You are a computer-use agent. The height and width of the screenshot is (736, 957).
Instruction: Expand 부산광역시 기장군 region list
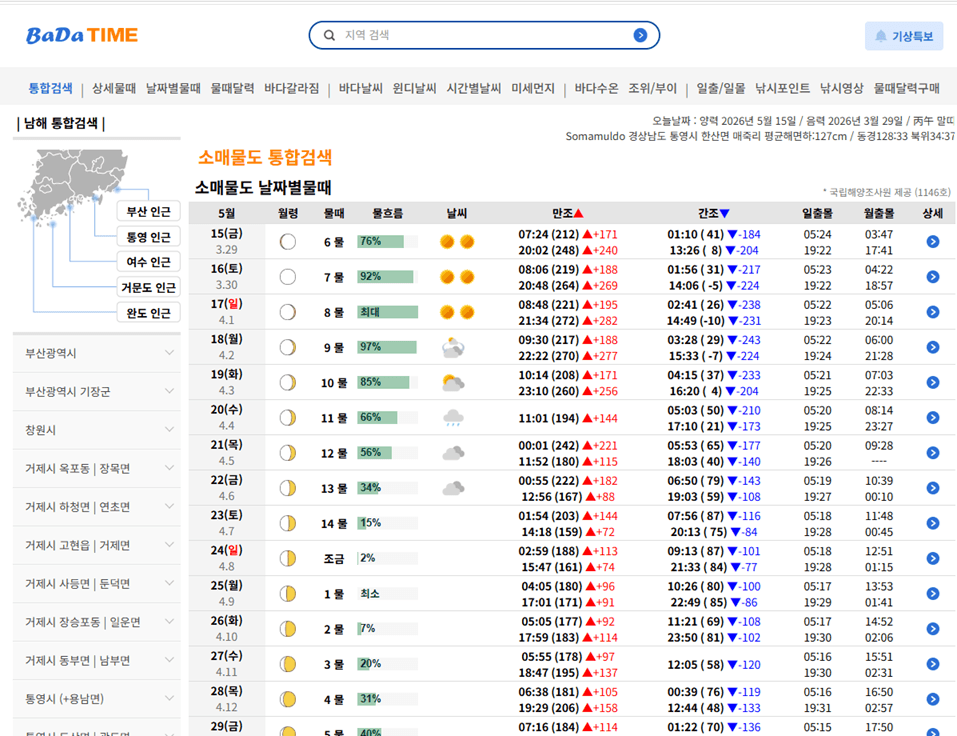click(x=96, y=392)
